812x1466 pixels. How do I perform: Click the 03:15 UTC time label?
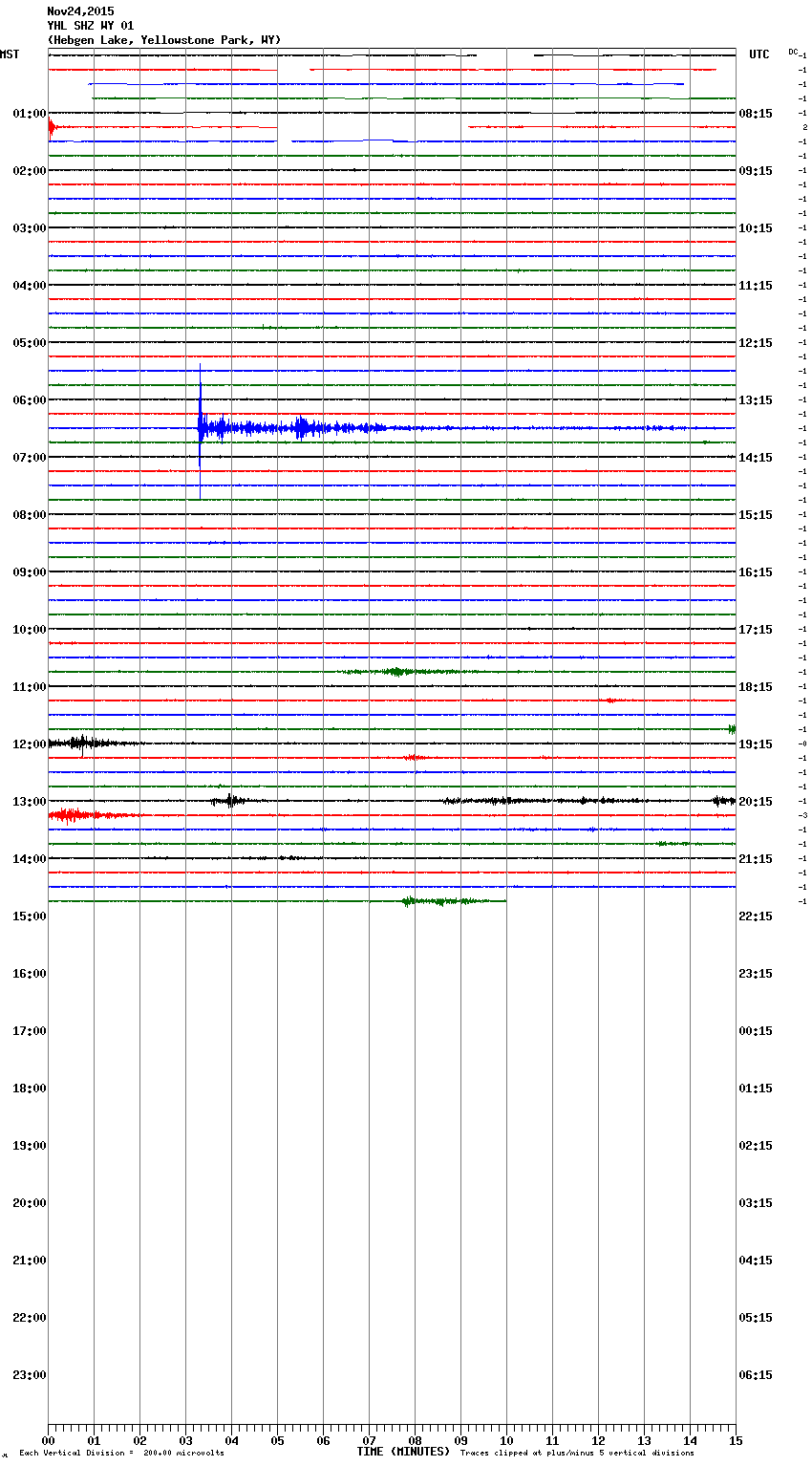756,1203
